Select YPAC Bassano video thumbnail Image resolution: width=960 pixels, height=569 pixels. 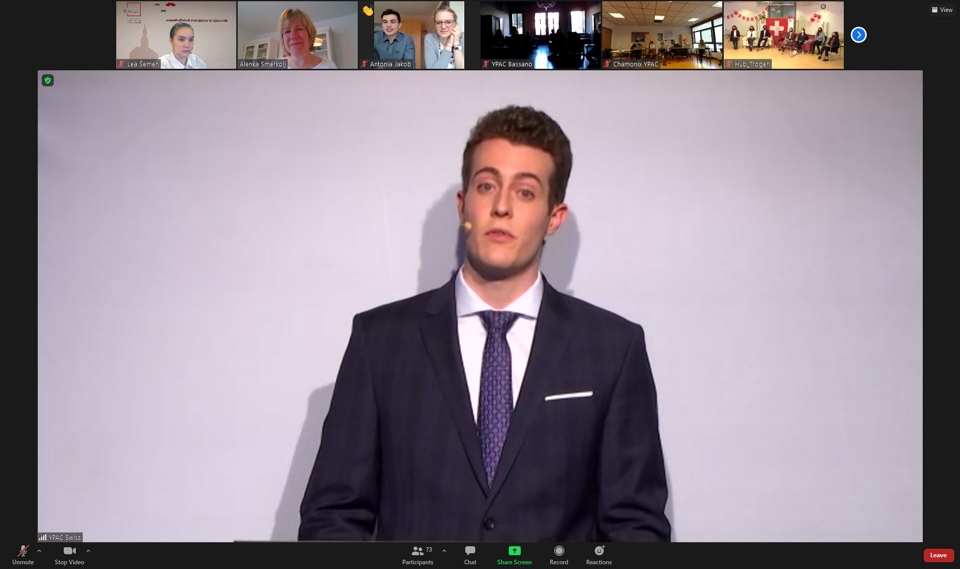click(x=541, y=35)
